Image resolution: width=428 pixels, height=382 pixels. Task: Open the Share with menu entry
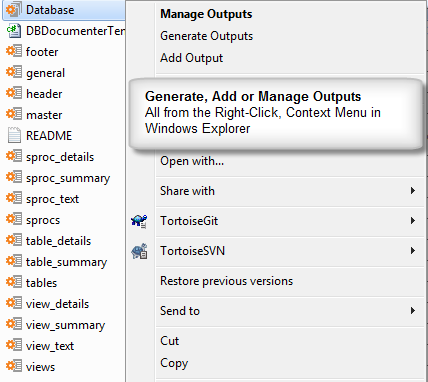187,191
